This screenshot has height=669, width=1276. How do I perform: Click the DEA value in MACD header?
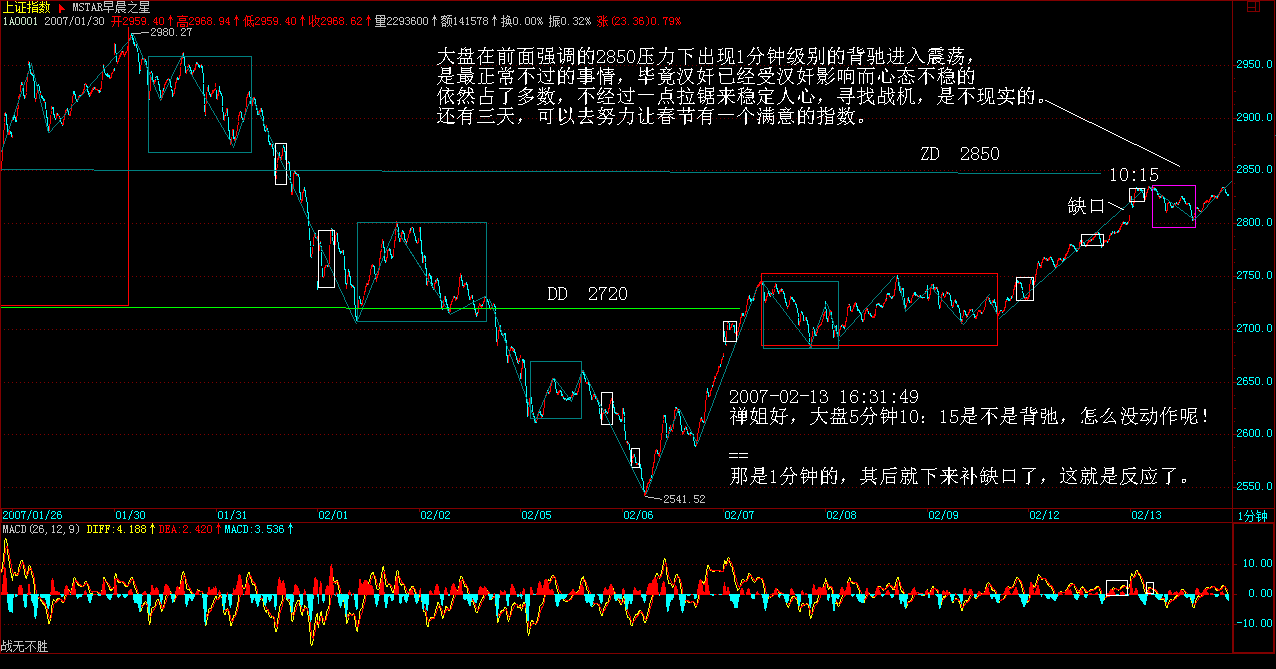pos(187,529)
